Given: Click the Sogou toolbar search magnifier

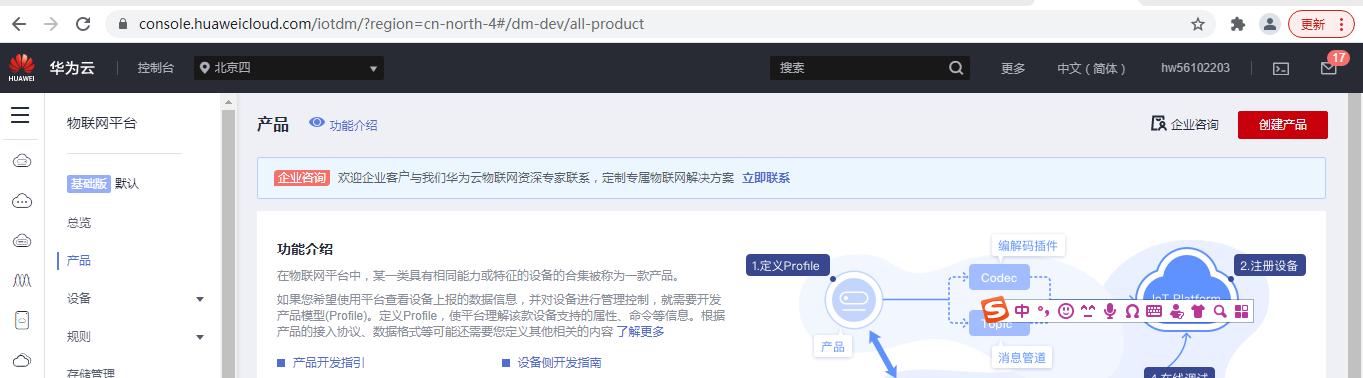Looking at the screenshot, I should pyautogui.click(x=1220, y=311).
